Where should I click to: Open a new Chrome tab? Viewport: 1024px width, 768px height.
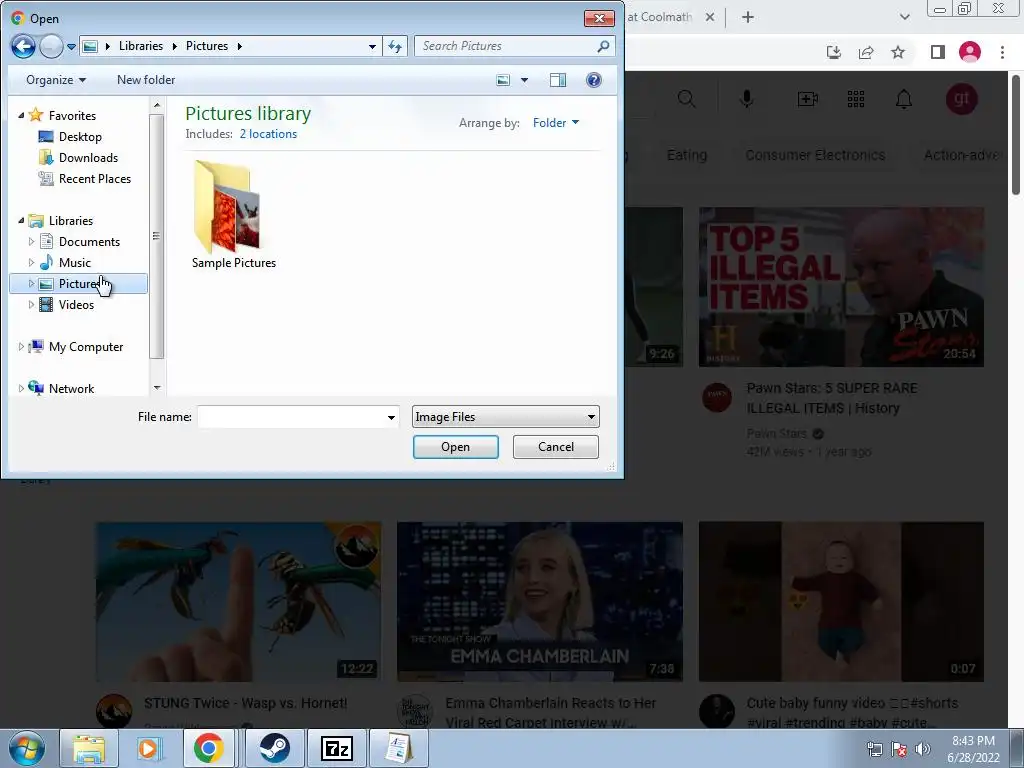tap(748, 17)
